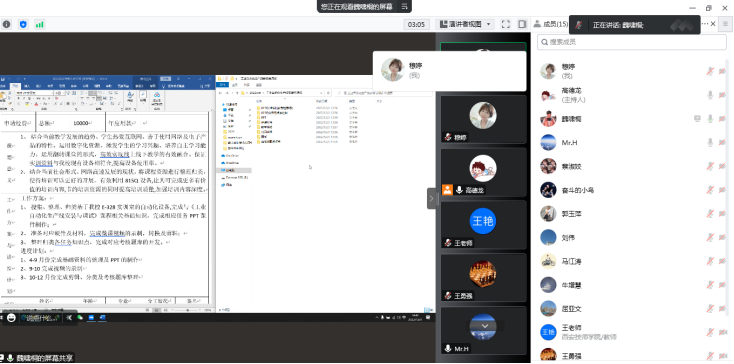This screenshot has width=734, height=364.
Task: Toggle your own microphone in the members list
Action: 710,71
